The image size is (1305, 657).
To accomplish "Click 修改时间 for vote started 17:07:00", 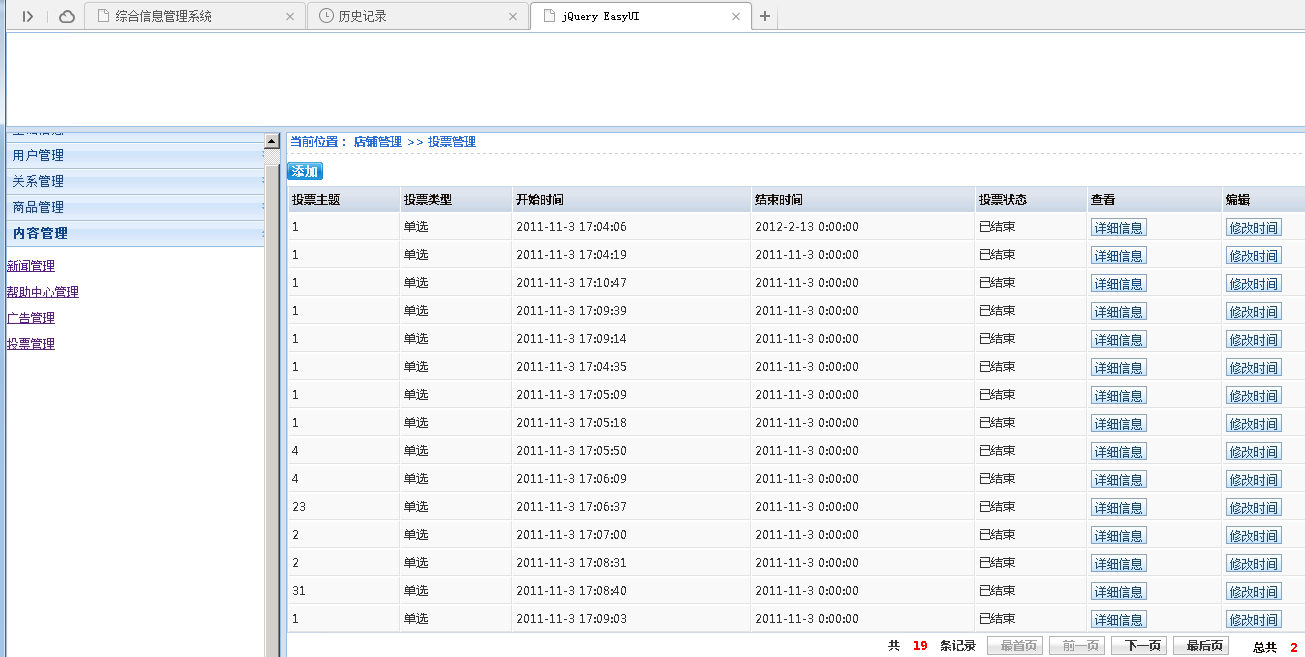I will [x=1254, y=536].
